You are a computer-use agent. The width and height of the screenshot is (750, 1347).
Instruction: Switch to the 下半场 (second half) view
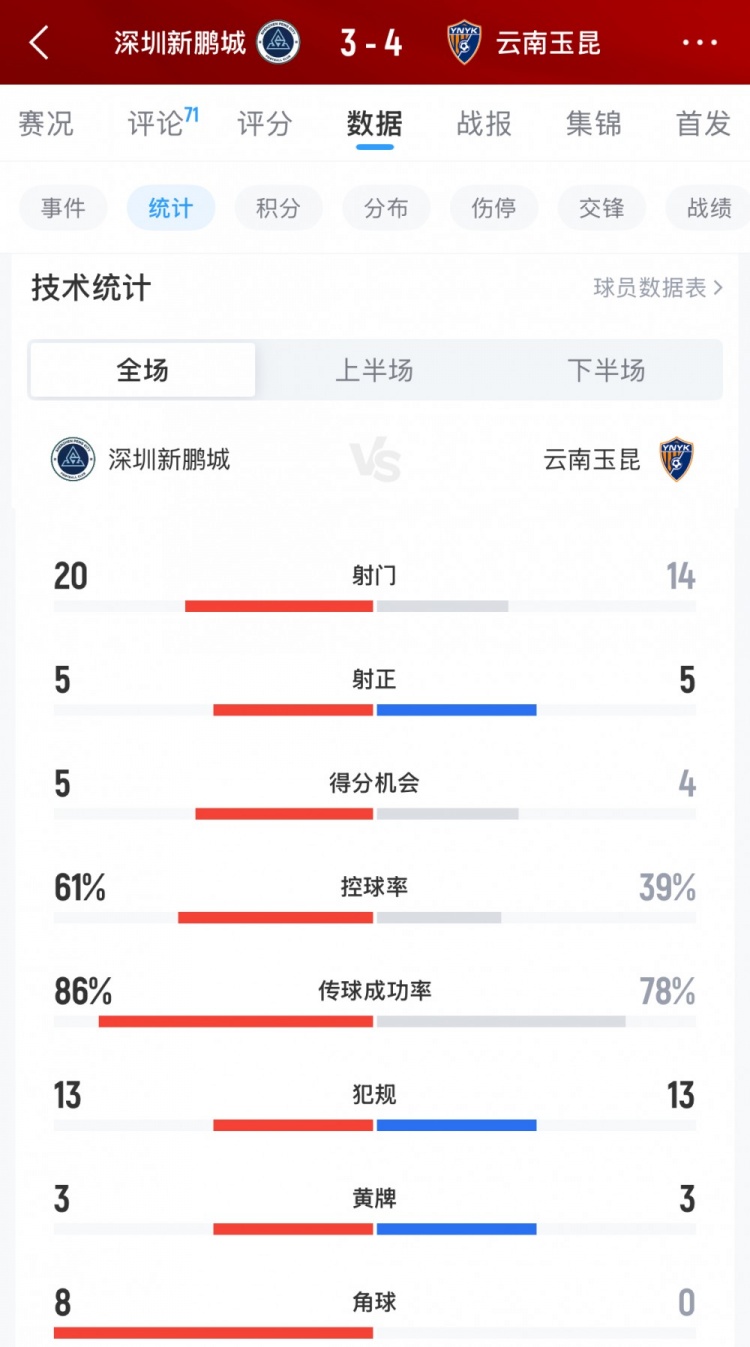(608, 369)
